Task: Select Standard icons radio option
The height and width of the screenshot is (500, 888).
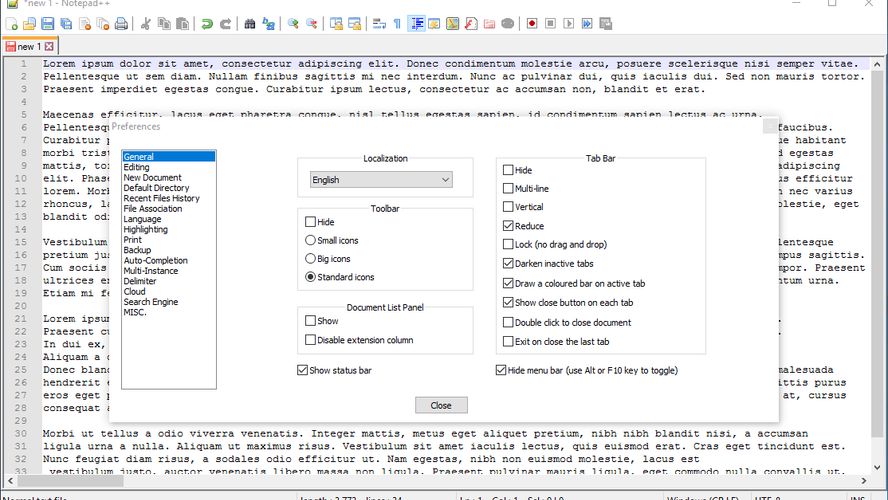Action: (x=310, y=277)
